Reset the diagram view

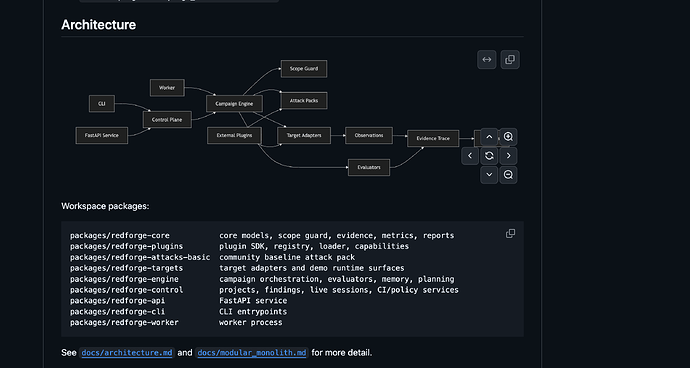489,156
